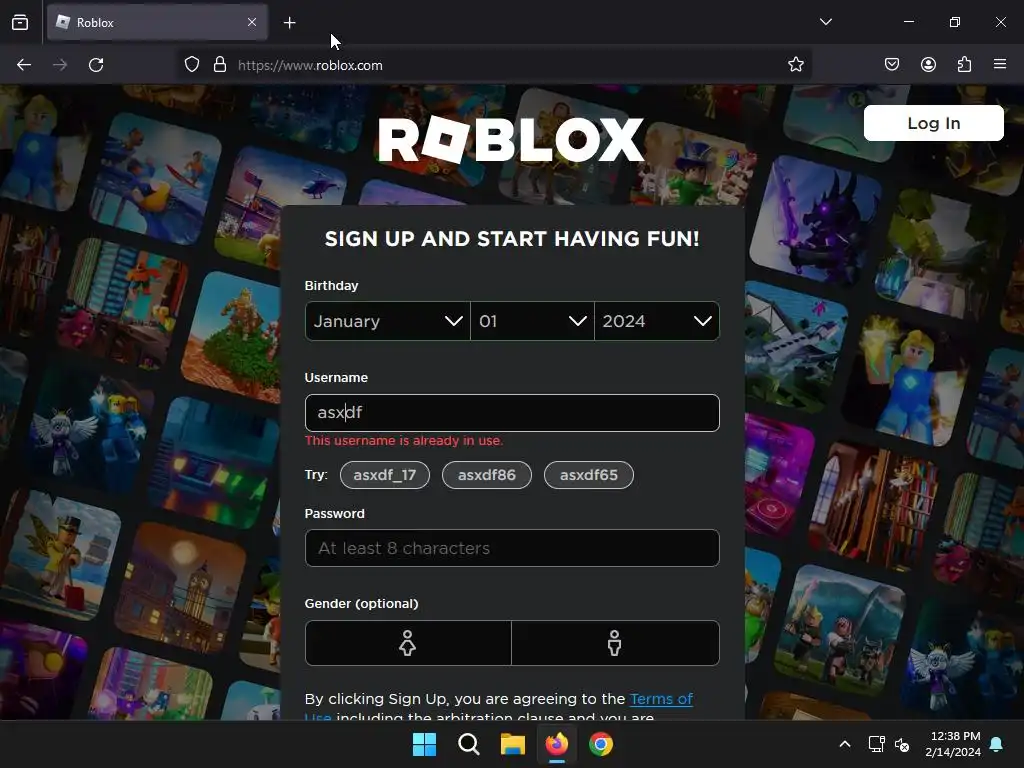
Task: Open muted volume tray icon
Action: tap(902, 744)
